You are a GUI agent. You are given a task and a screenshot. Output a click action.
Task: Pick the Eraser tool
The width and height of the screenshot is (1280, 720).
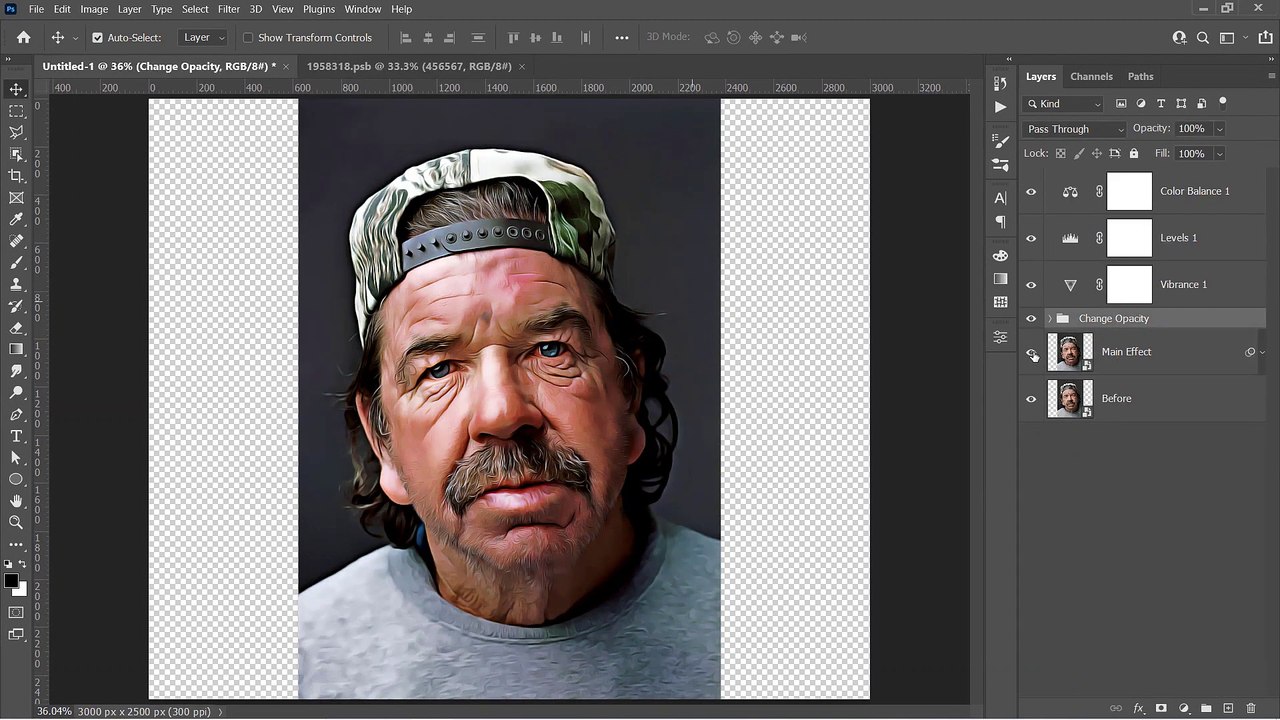coord(16,328)
